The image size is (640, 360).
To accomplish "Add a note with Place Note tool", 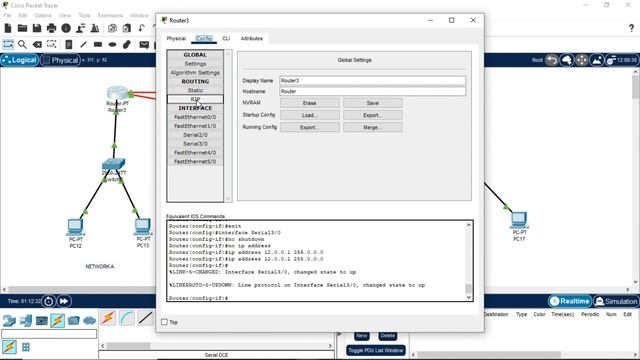I will (x=69, y=44).
